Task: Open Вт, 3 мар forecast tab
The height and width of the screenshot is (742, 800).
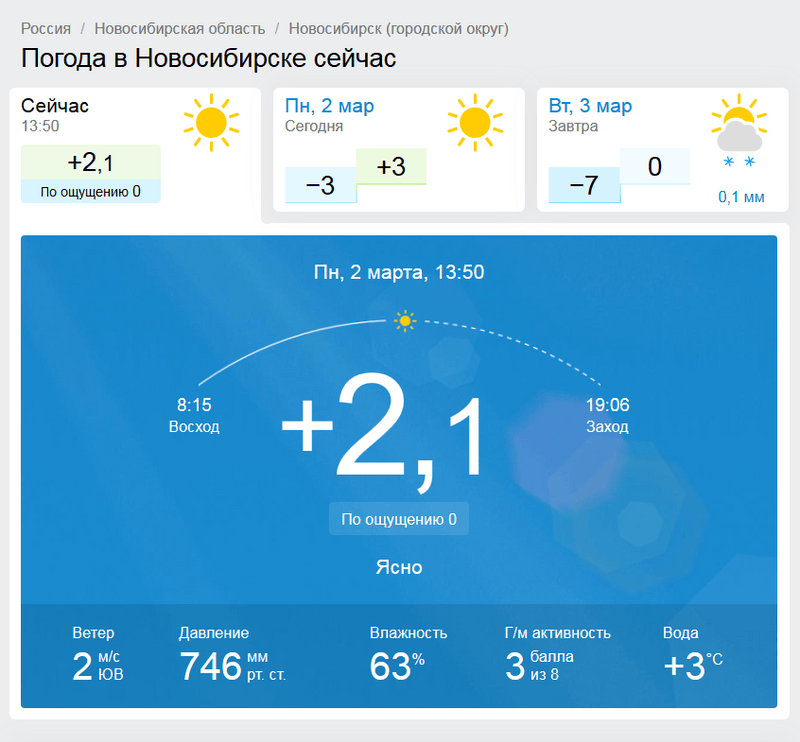Action: pos(663,150)
